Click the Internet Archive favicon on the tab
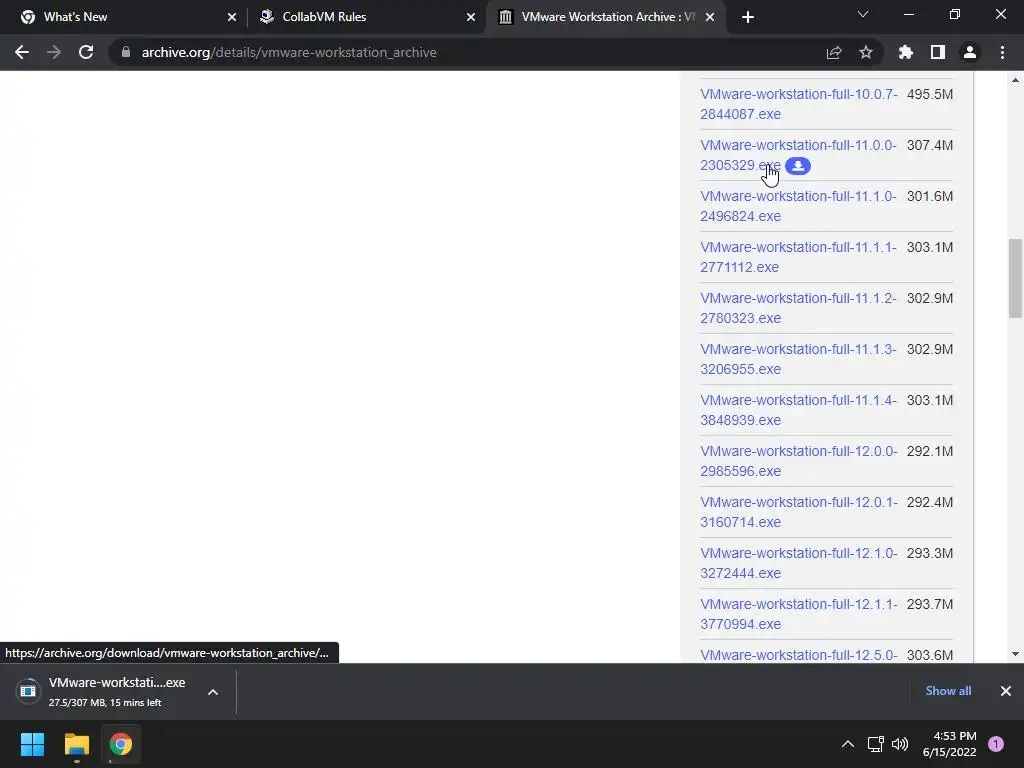This screenshot has width=1024, height=768. point(505,17)
